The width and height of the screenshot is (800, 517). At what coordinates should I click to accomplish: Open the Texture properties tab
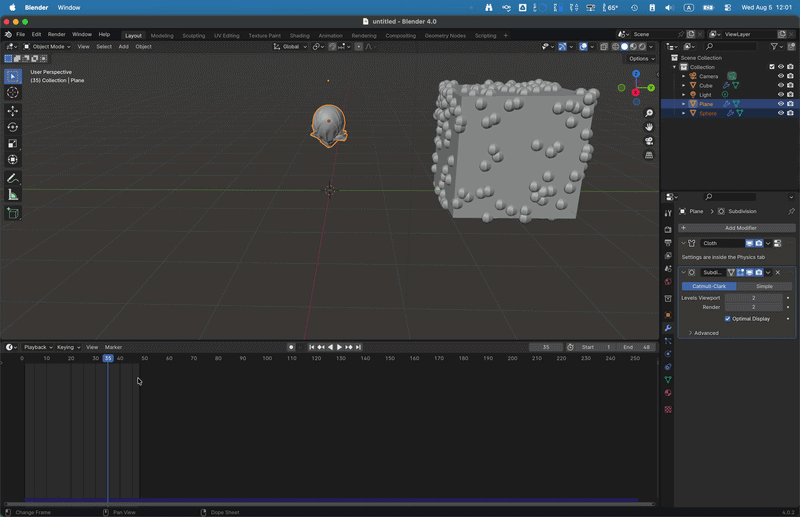click(x=668, y=409)
